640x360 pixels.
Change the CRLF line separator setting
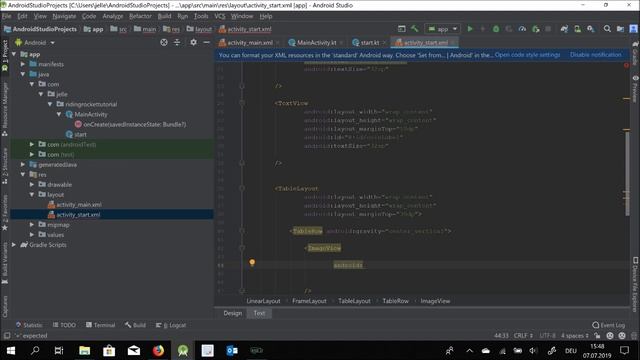523,336
